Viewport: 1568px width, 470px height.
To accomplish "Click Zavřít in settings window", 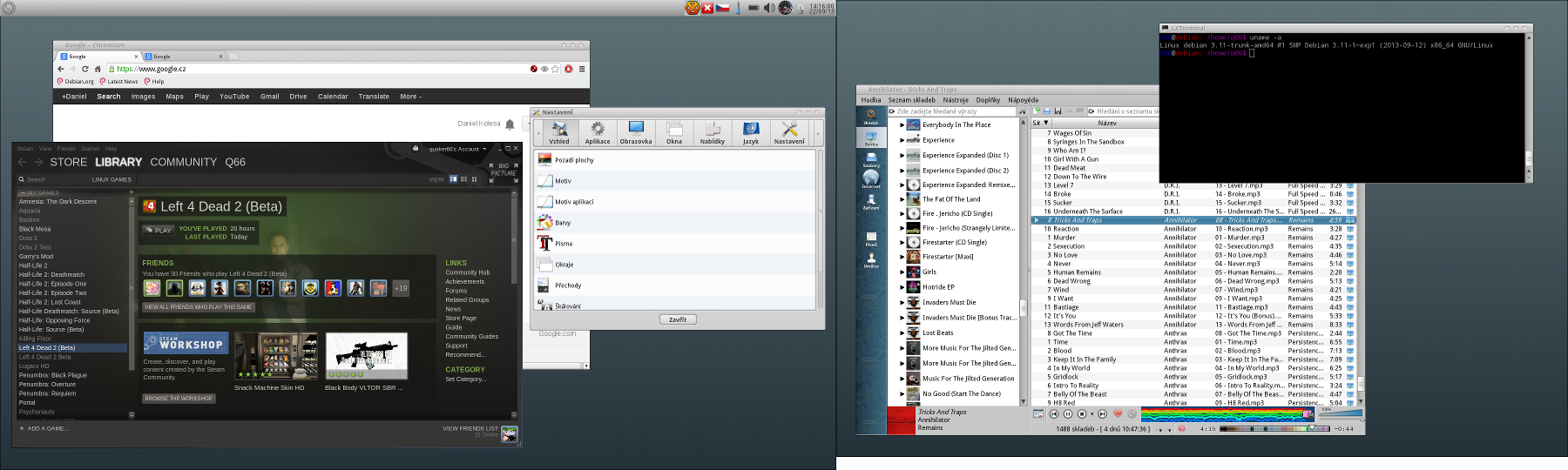I will [x=678, y=319].
